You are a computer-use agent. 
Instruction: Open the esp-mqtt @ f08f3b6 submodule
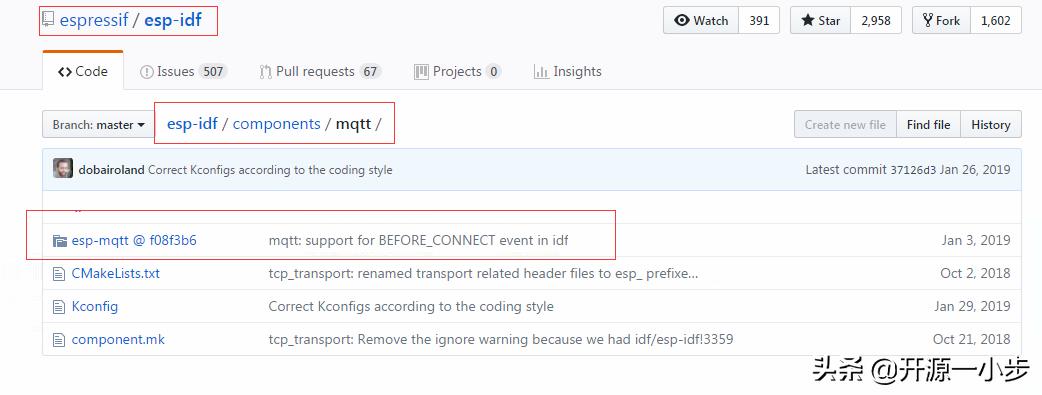tap(134, 240)
